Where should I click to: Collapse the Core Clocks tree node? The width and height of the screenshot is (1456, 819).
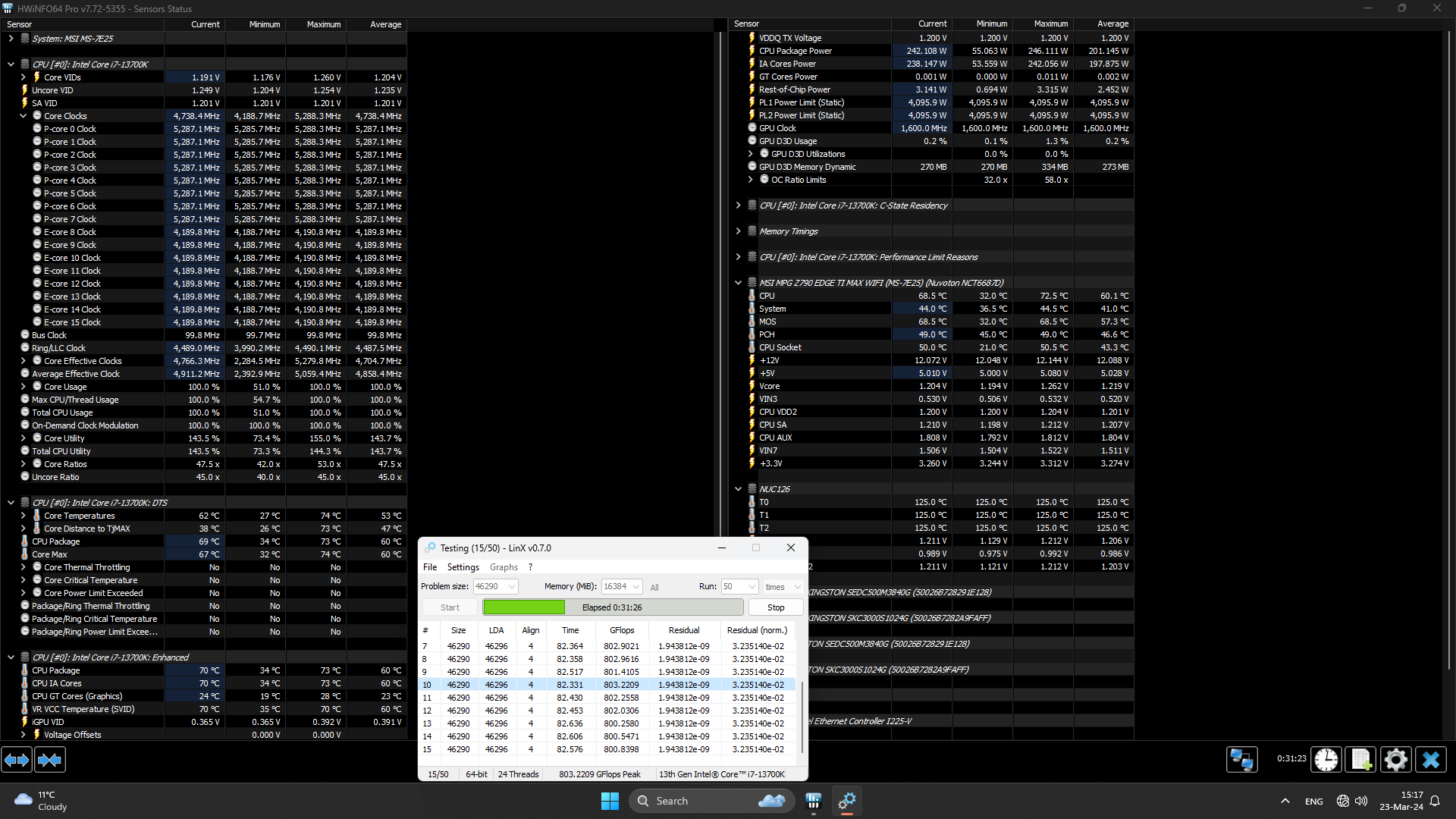coord(24,116)
